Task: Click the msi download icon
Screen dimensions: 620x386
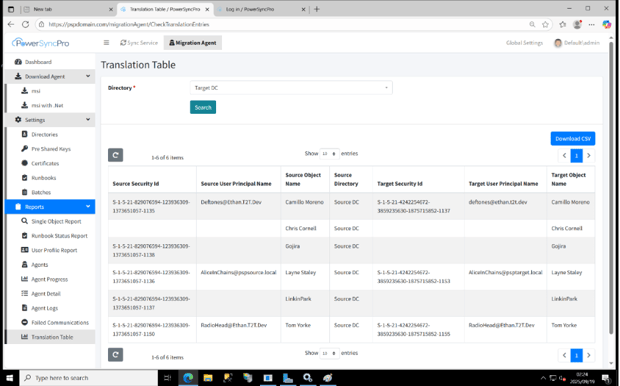Action: click(x=25, y=91)
